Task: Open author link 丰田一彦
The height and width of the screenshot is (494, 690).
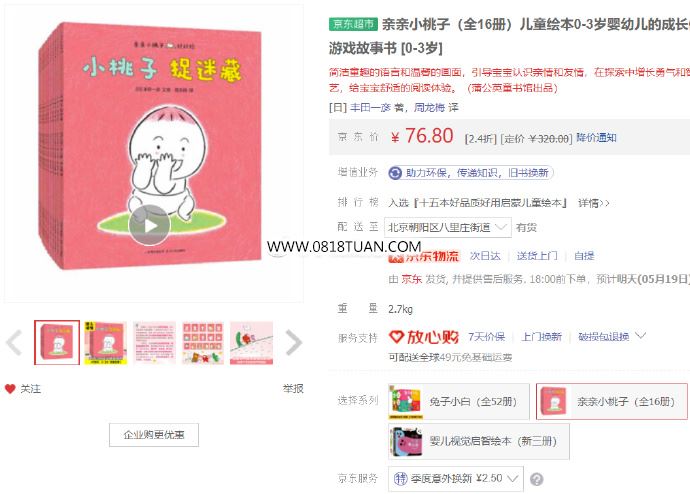Action: pyautogui.click(x=370, y=107)
